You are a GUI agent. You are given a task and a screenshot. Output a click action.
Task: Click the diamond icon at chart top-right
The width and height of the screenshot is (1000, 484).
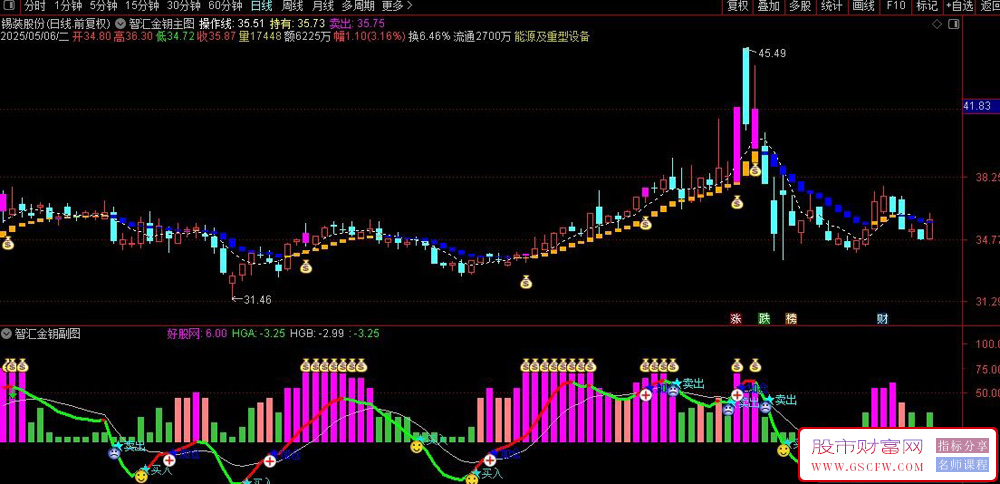point(937,24)
